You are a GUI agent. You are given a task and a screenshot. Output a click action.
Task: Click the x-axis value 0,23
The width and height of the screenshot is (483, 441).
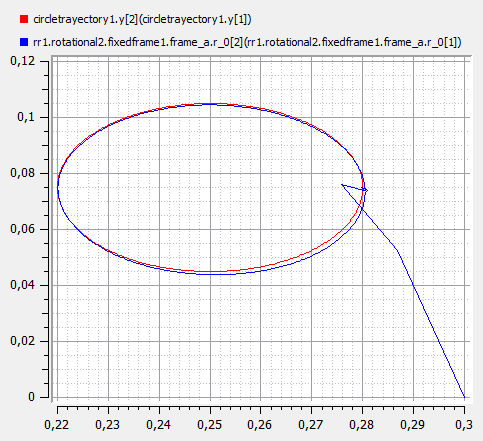click(x=108, y=425)
